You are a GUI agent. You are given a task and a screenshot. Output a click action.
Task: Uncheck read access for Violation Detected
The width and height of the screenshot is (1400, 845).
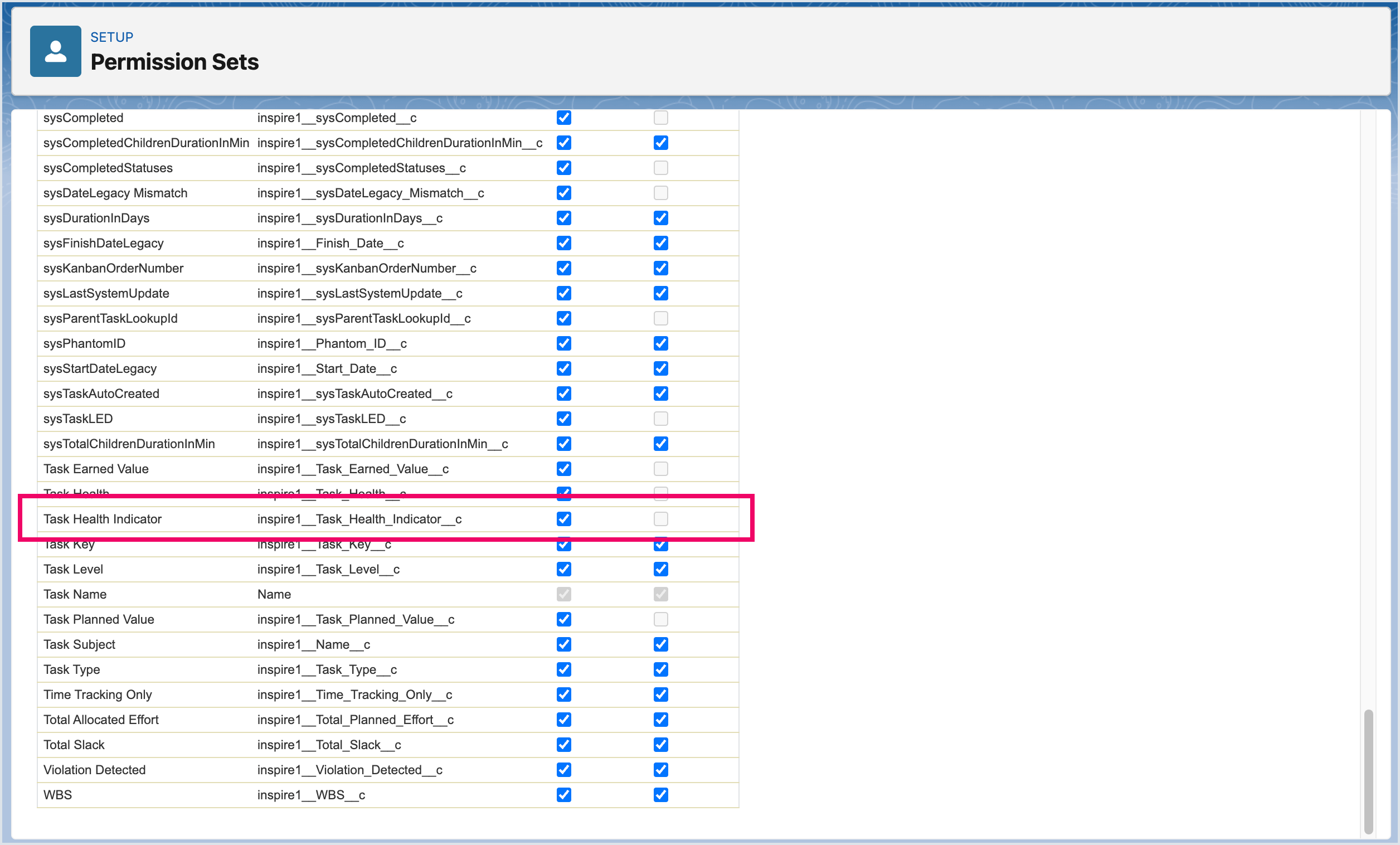tap(563, 769)
